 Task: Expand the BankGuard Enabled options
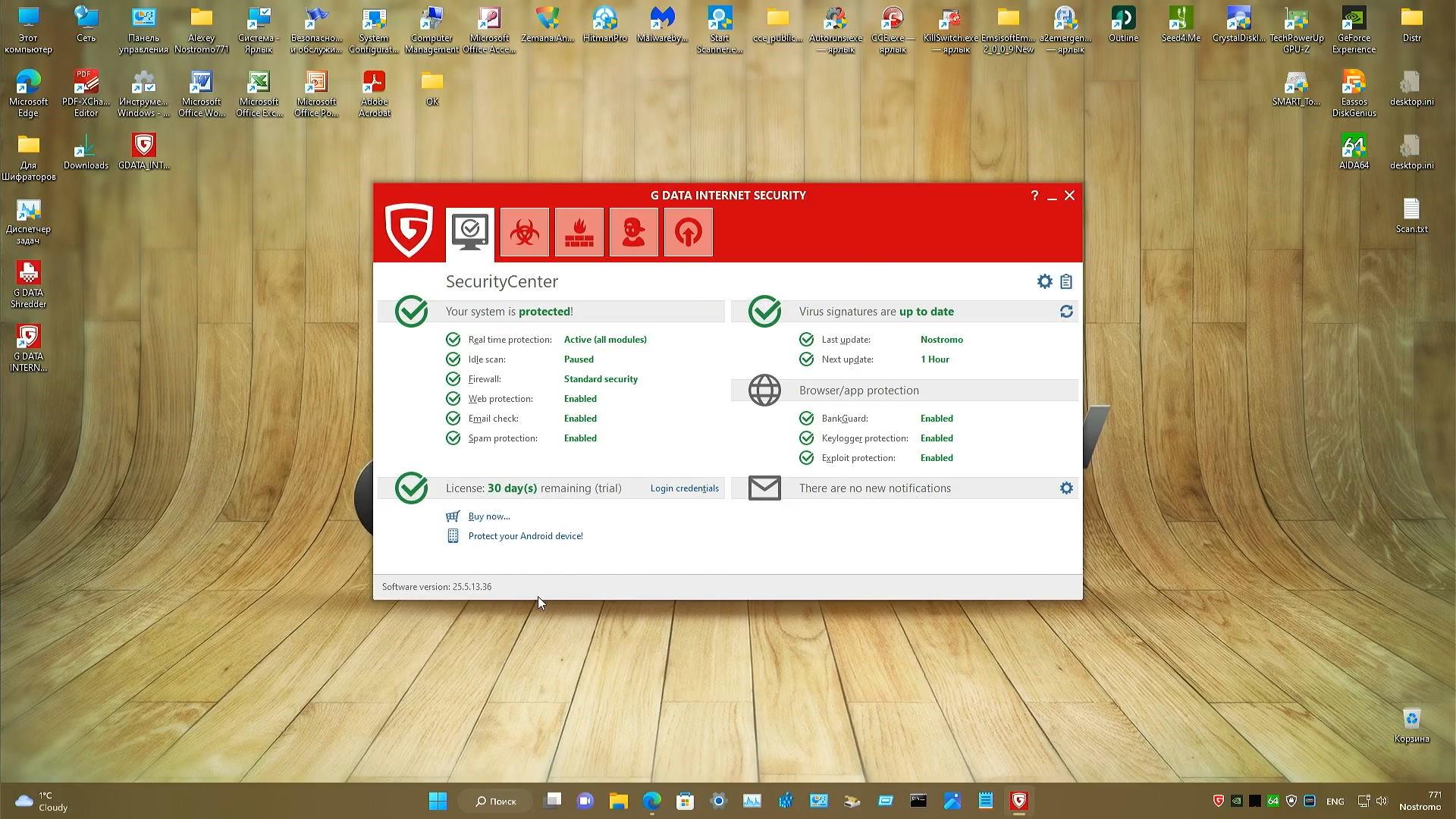pyautogui.click(x=936, y=419)
